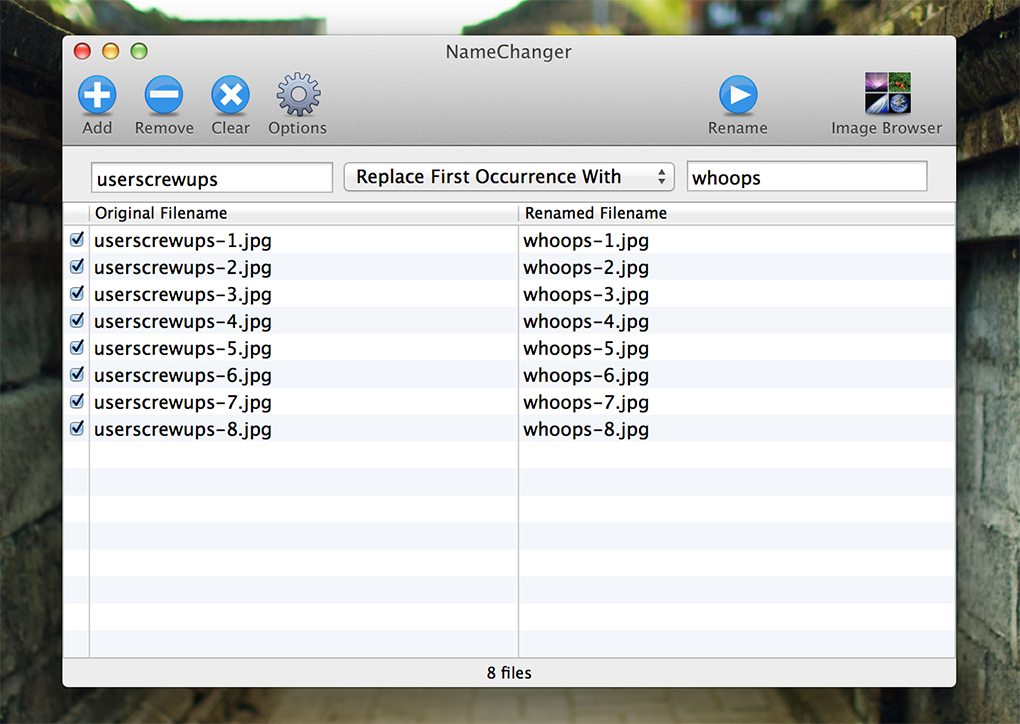Uncheck the userscrewups-1.jpg checkbox
Image resolution: width=1020 pixels, height=724 pixels.
(x=77, y=240)
